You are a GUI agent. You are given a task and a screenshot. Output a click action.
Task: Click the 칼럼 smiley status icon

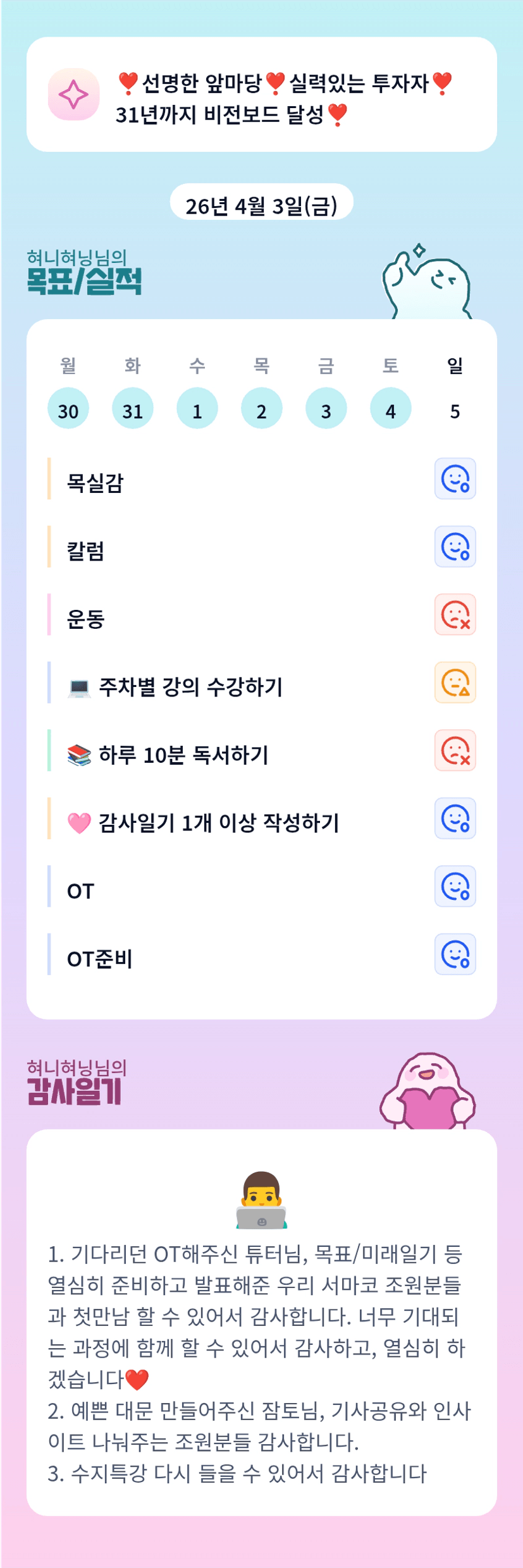coord(455,547)
